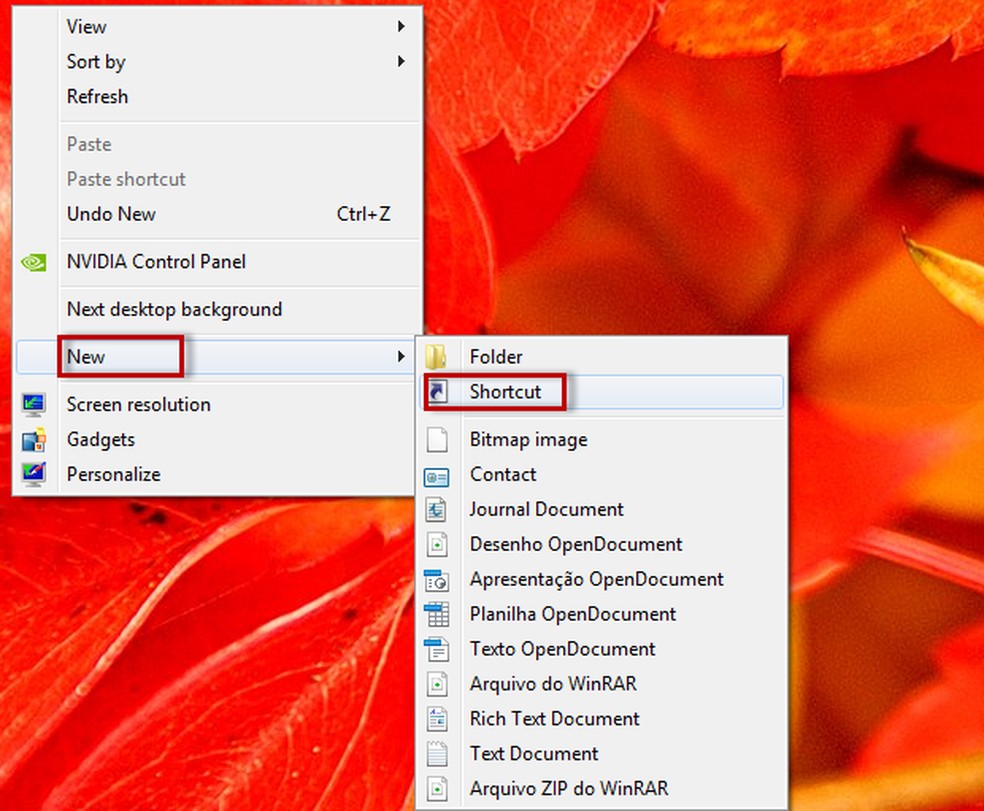Select Arquivo do WinRAR

601,684
